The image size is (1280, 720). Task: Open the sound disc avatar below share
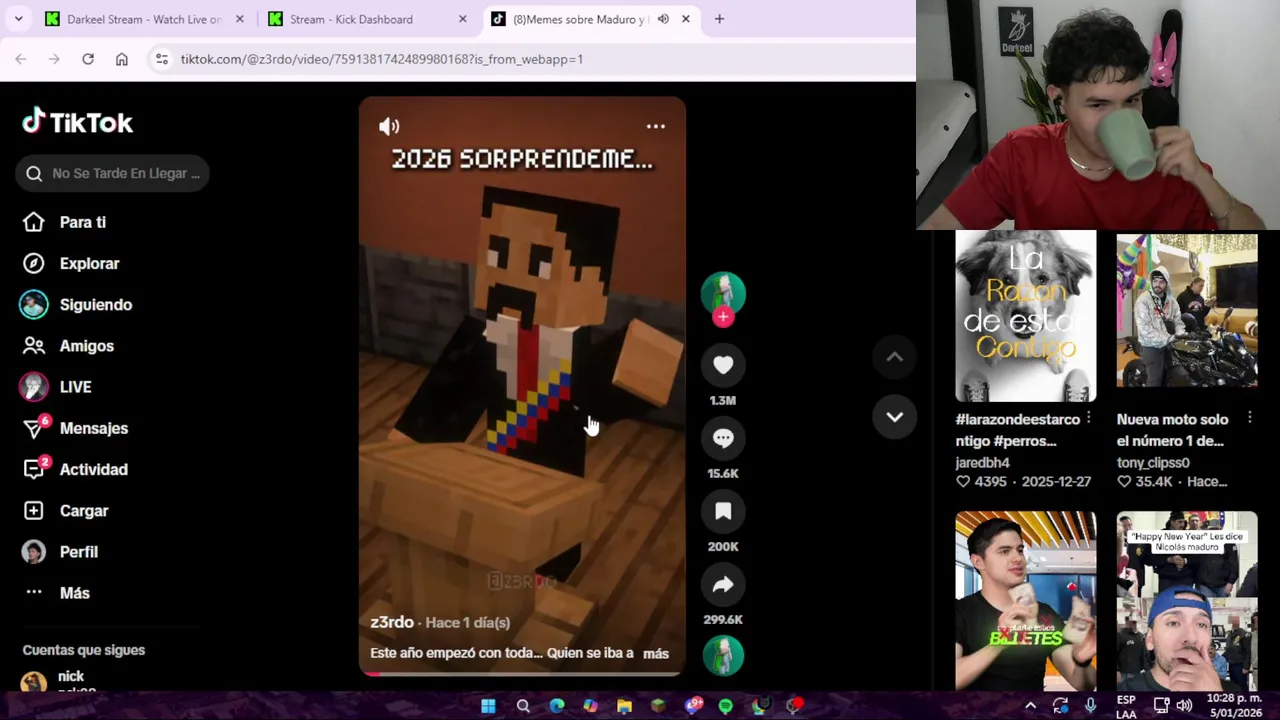723,656
